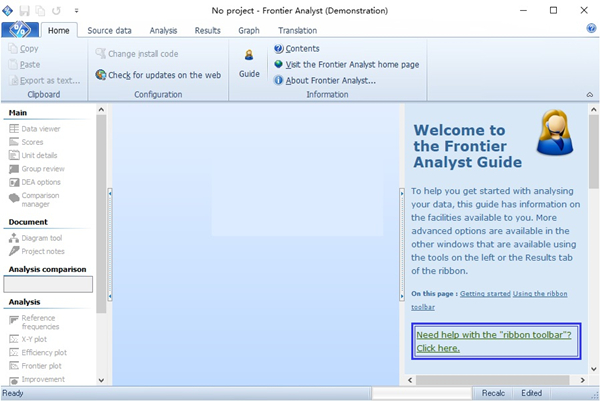Open the ribbon toolbar help link
600x401 pixels.
pos(495,342)
